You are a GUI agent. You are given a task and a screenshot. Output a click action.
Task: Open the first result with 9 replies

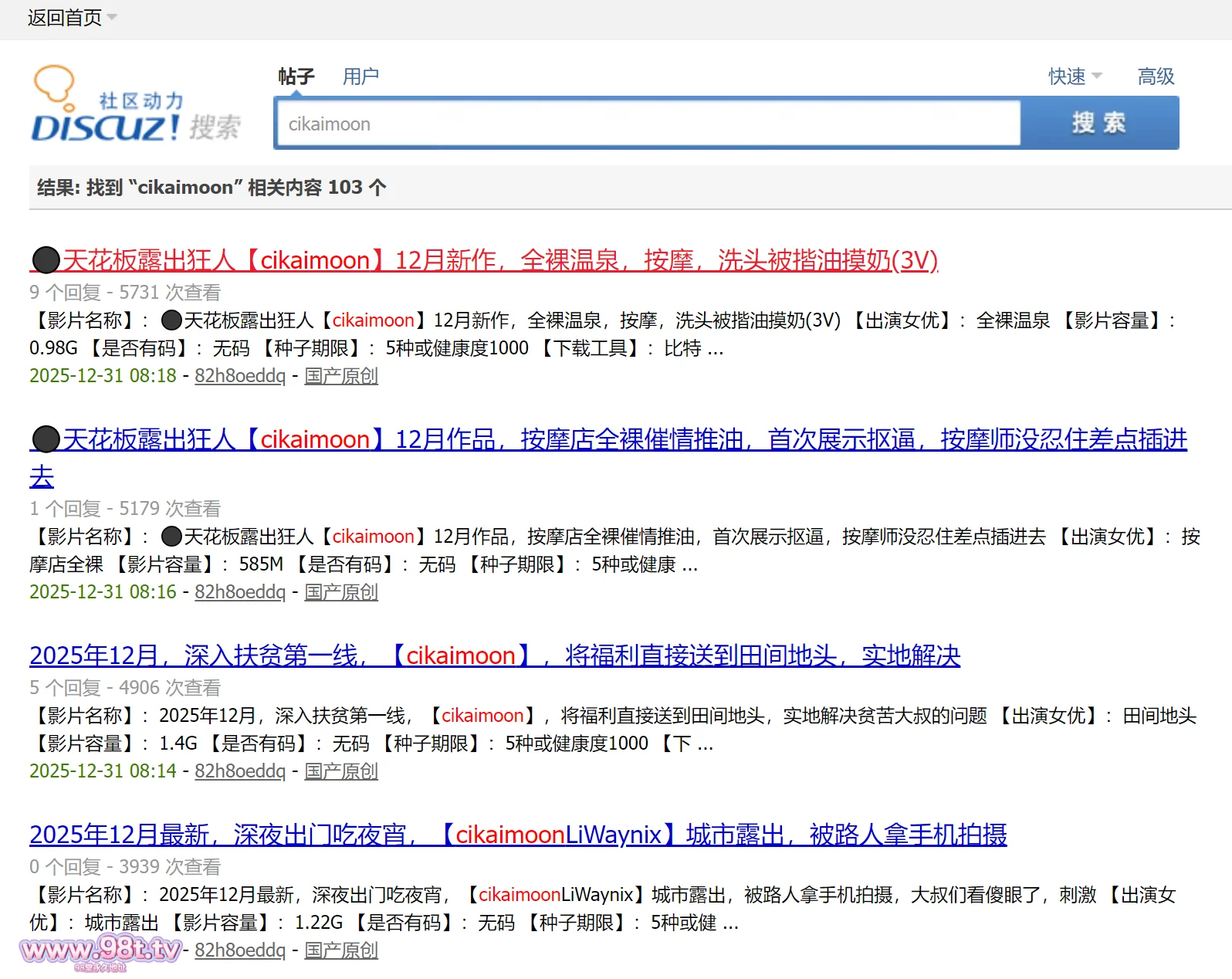click(x=499, y=260)
